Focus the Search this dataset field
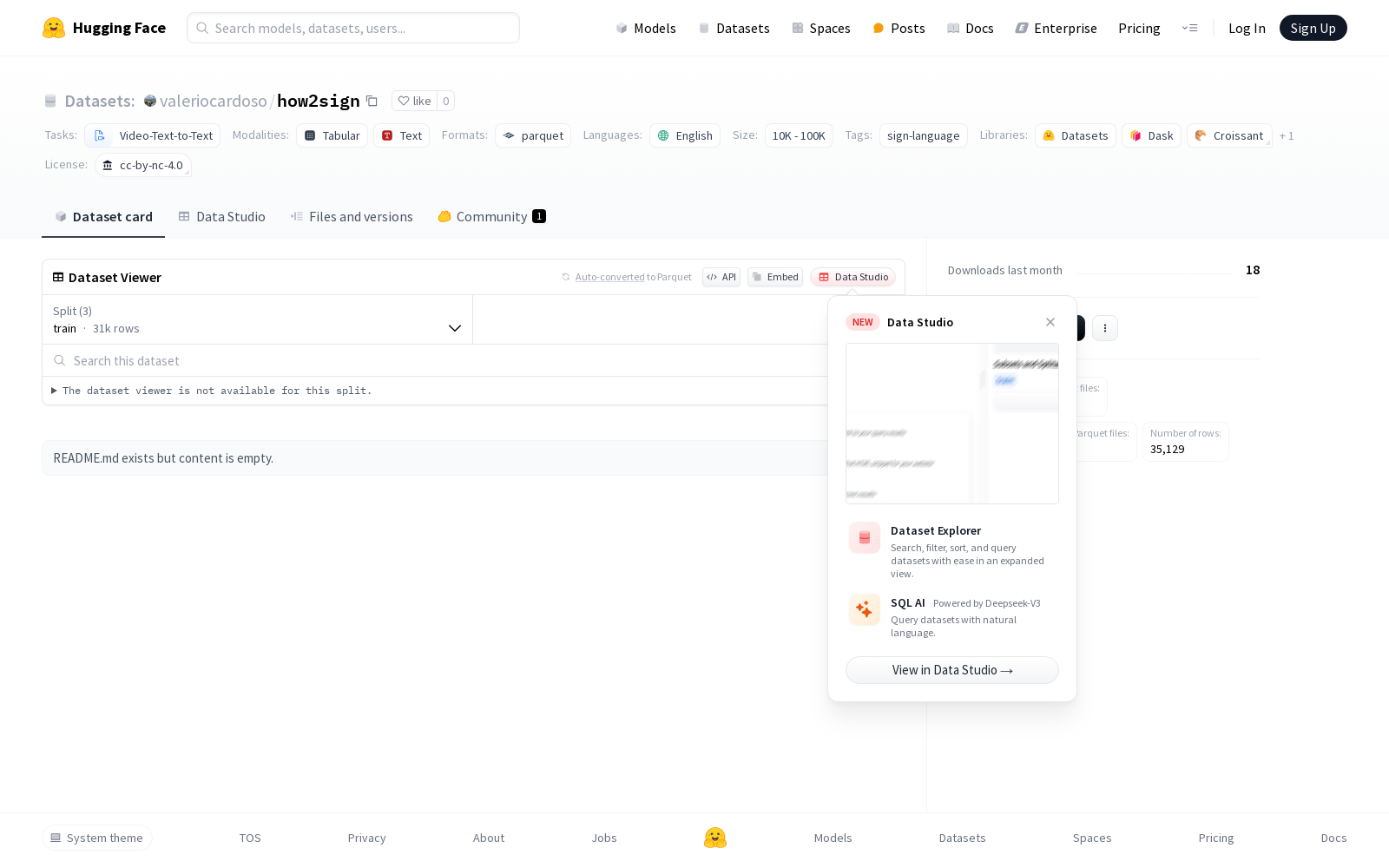The height and width of the screenshot is (868, 1389). (434, 360)
